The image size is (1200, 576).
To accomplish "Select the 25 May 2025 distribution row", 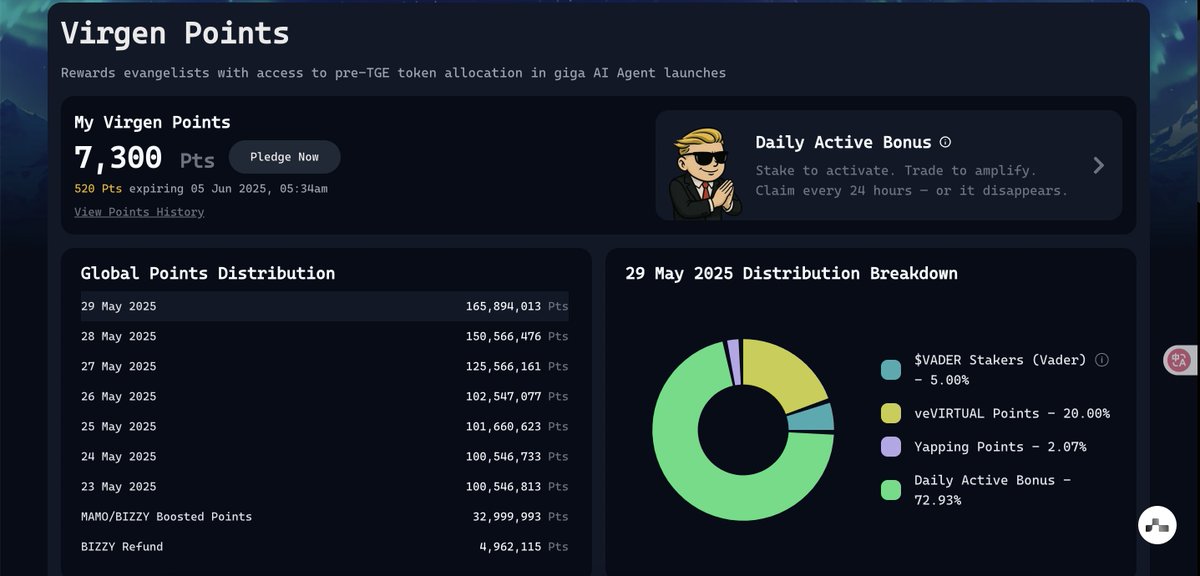I will click(x=325, y=426).
